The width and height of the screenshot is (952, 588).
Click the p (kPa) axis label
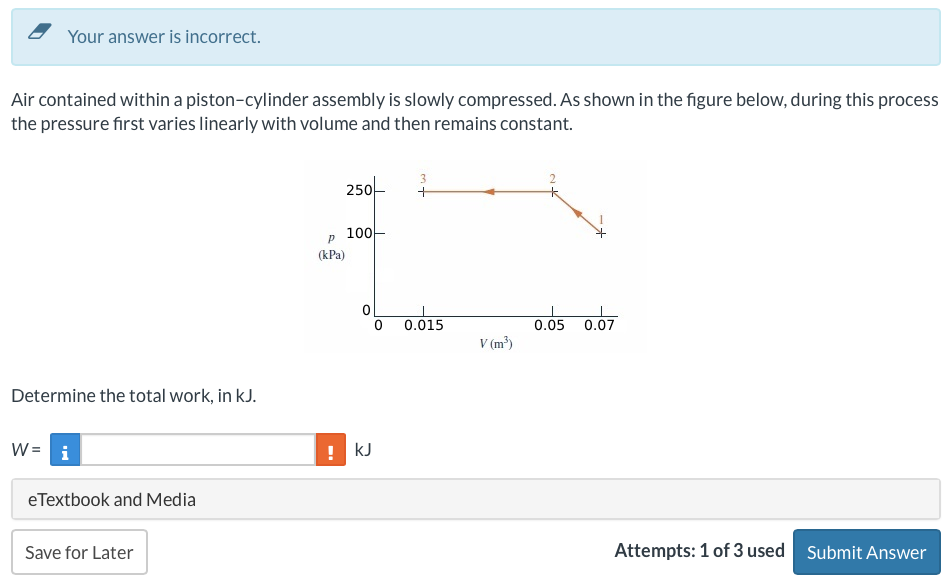[x=333, y=245]
